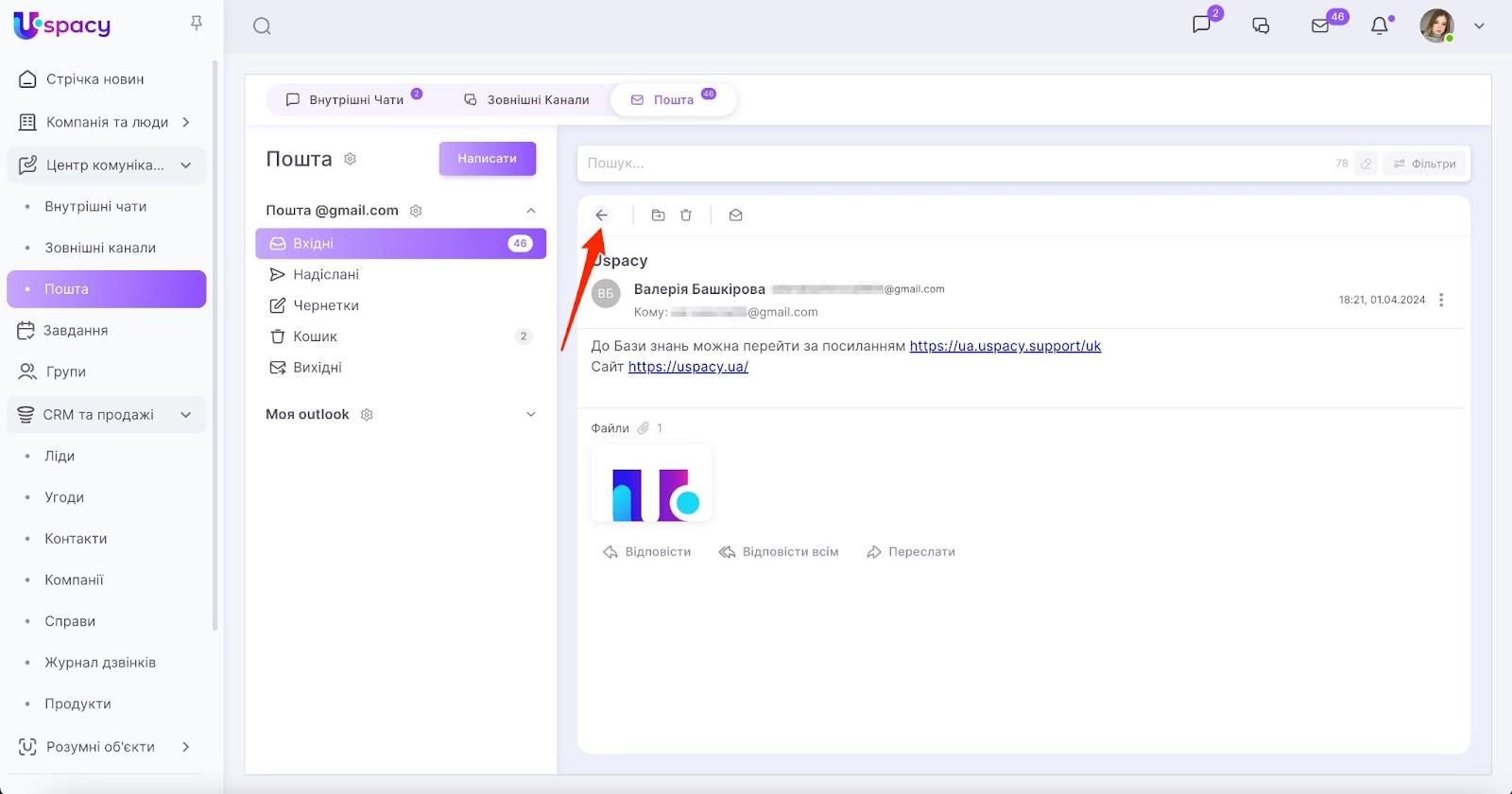Open the three-dot email options menu
1512x794 pixels.
[1441, 300]
